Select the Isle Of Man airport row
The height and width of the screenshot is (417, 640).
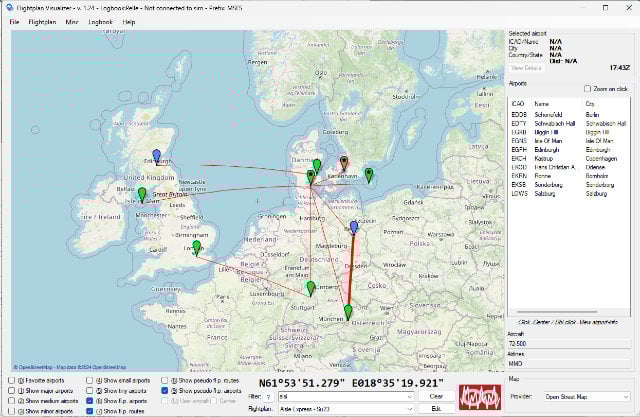[x=569, y=141]
